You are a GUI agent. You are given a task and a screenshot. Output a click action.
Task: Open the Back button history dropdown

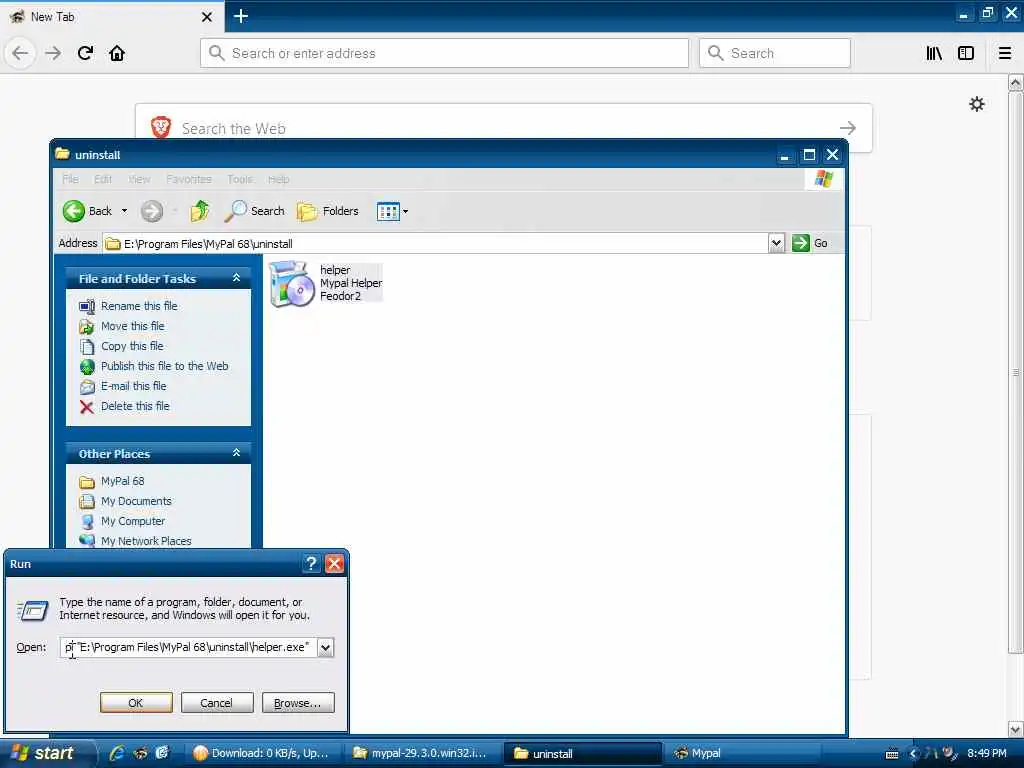coord(124,211)
